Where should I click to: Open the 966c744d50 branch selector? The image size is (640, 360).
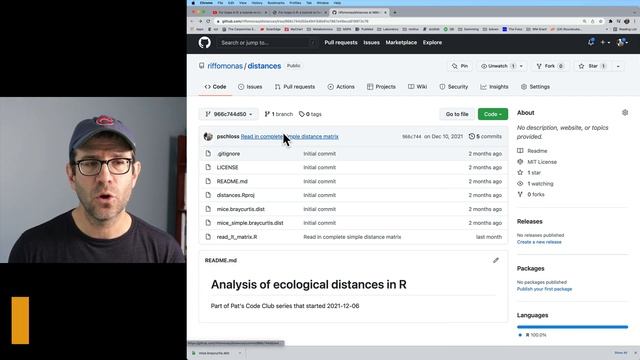click(x=229, y=114)
